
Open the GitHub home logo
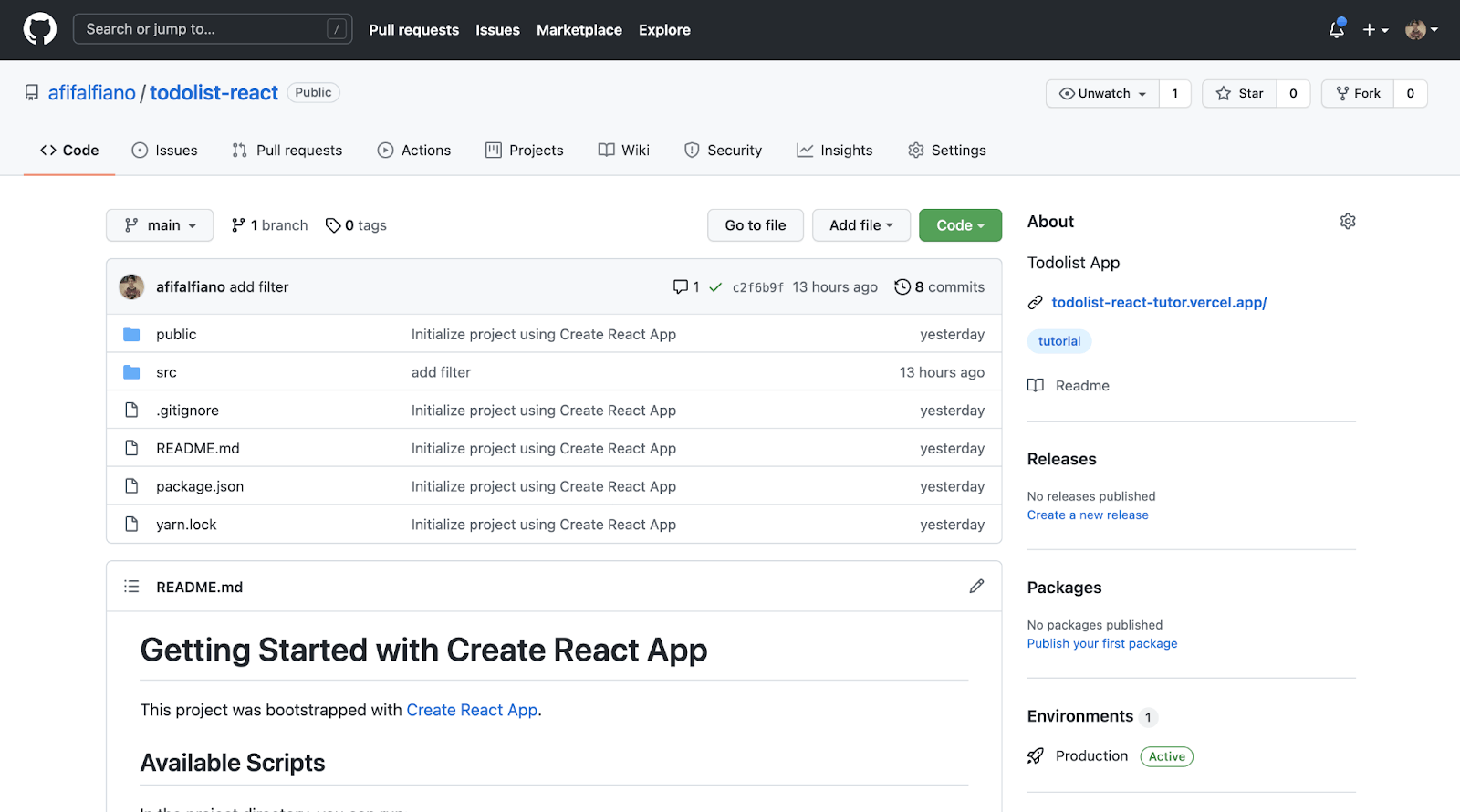[x=39, y=29]
